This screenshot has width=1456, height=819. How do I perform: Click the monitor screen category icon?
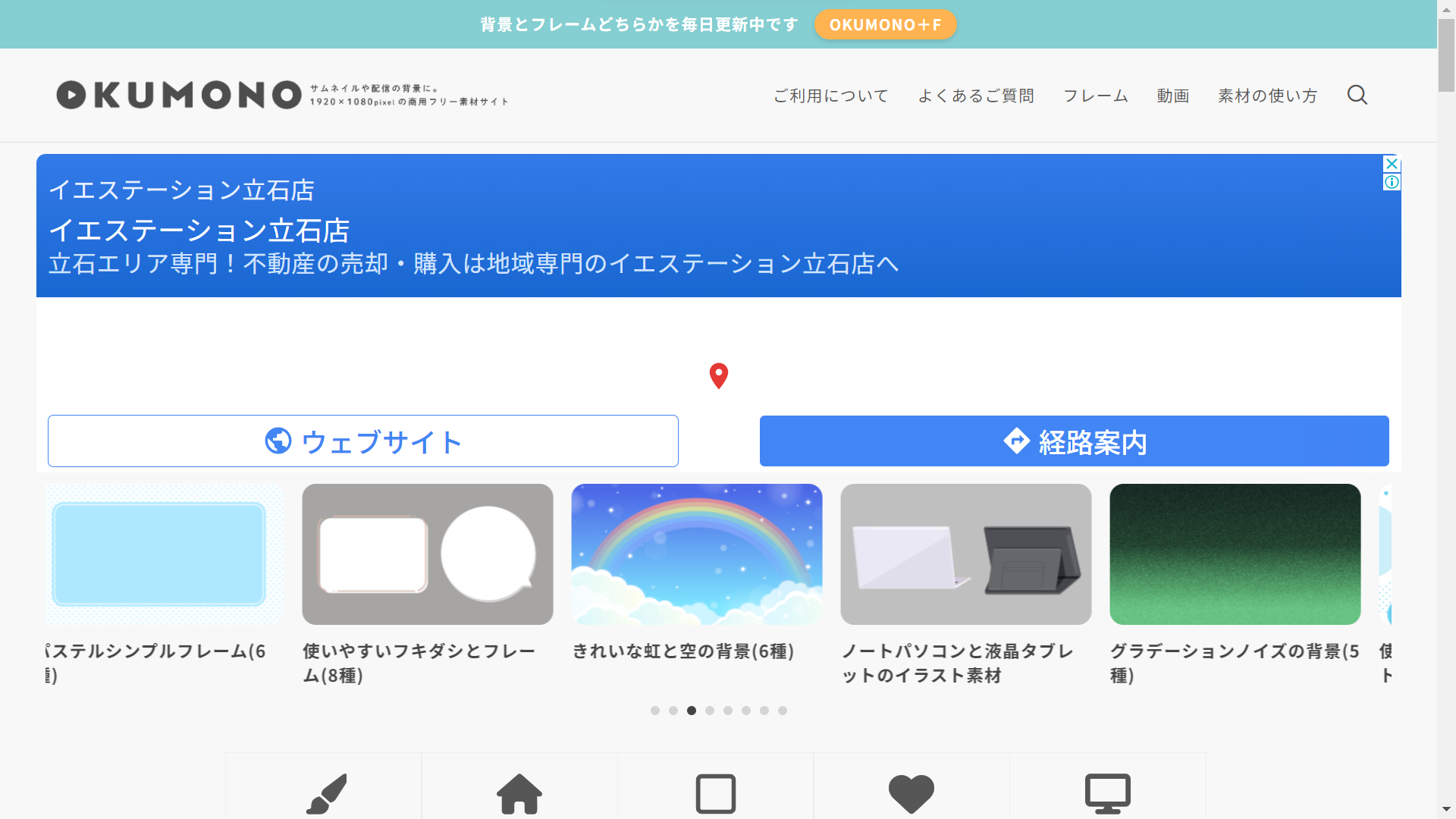point(1107,793)
